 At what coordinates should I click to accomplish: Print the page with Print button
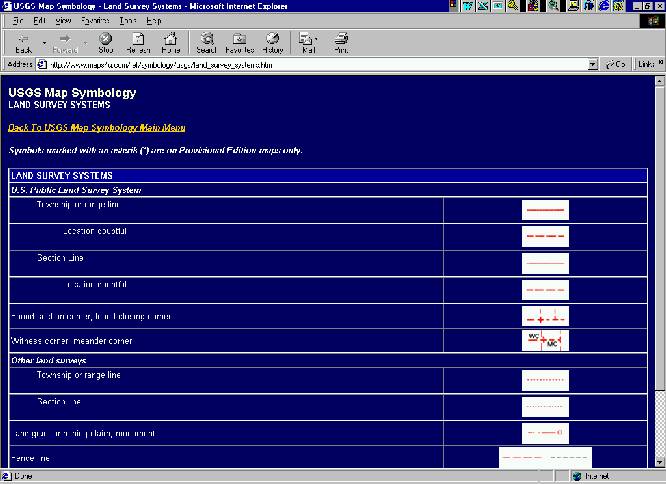340,42
